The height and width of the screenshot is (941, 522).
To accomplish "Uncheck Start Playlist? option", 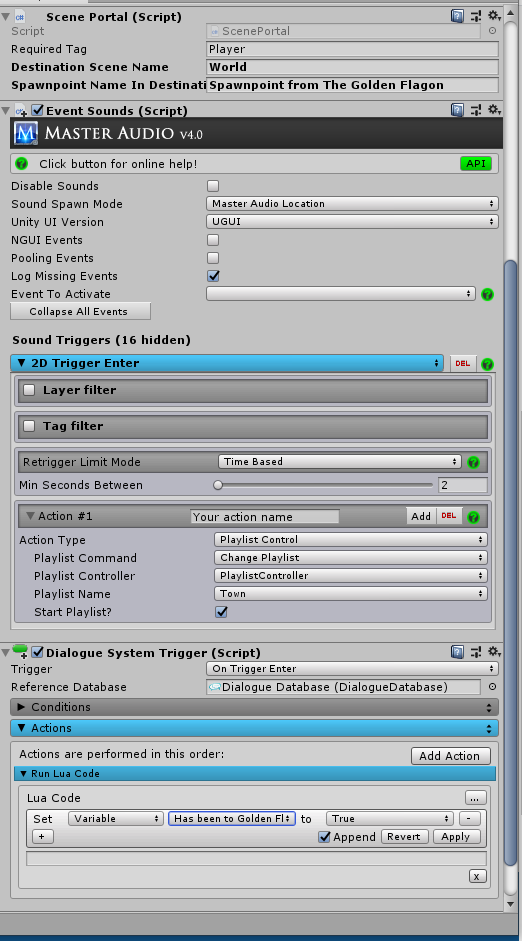I will pyautogui.click(x=221, y=612).
